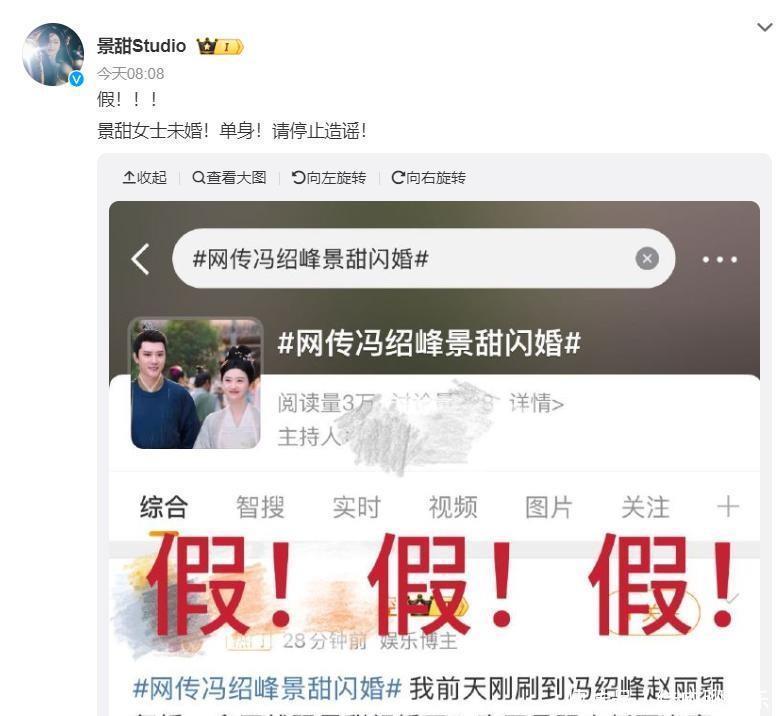Viewport: 777px width, 716px height.
Task: Open the 今天08:08 post timestamp
Action: pos(130,74)
